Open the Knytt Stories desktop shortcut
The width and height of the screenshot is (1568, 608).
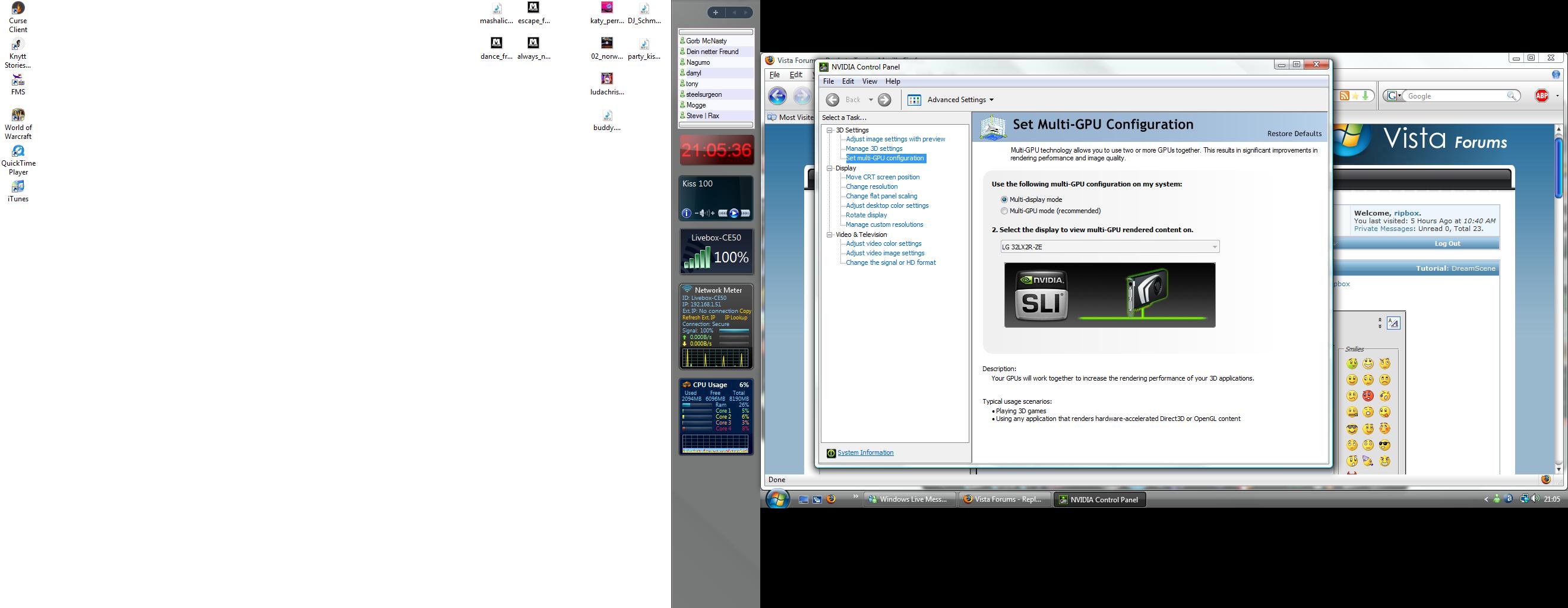click(18, 53)
